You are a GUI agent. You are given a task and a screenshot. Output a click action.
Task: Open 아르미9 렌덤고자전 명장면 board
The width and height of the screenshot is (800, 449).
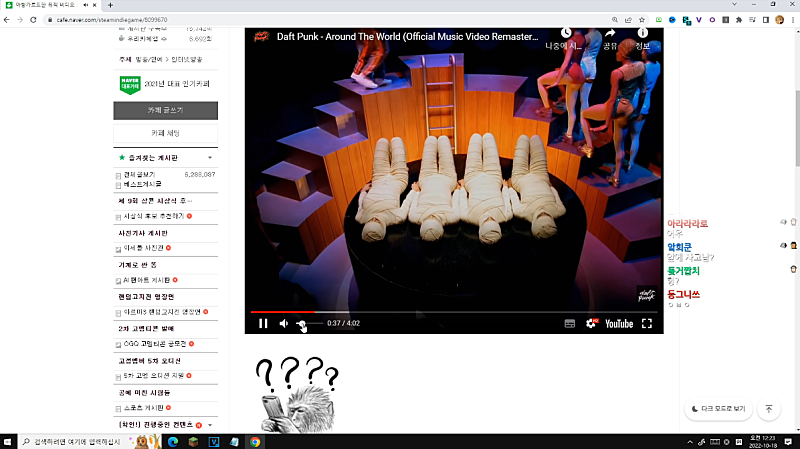pos(162,312)
